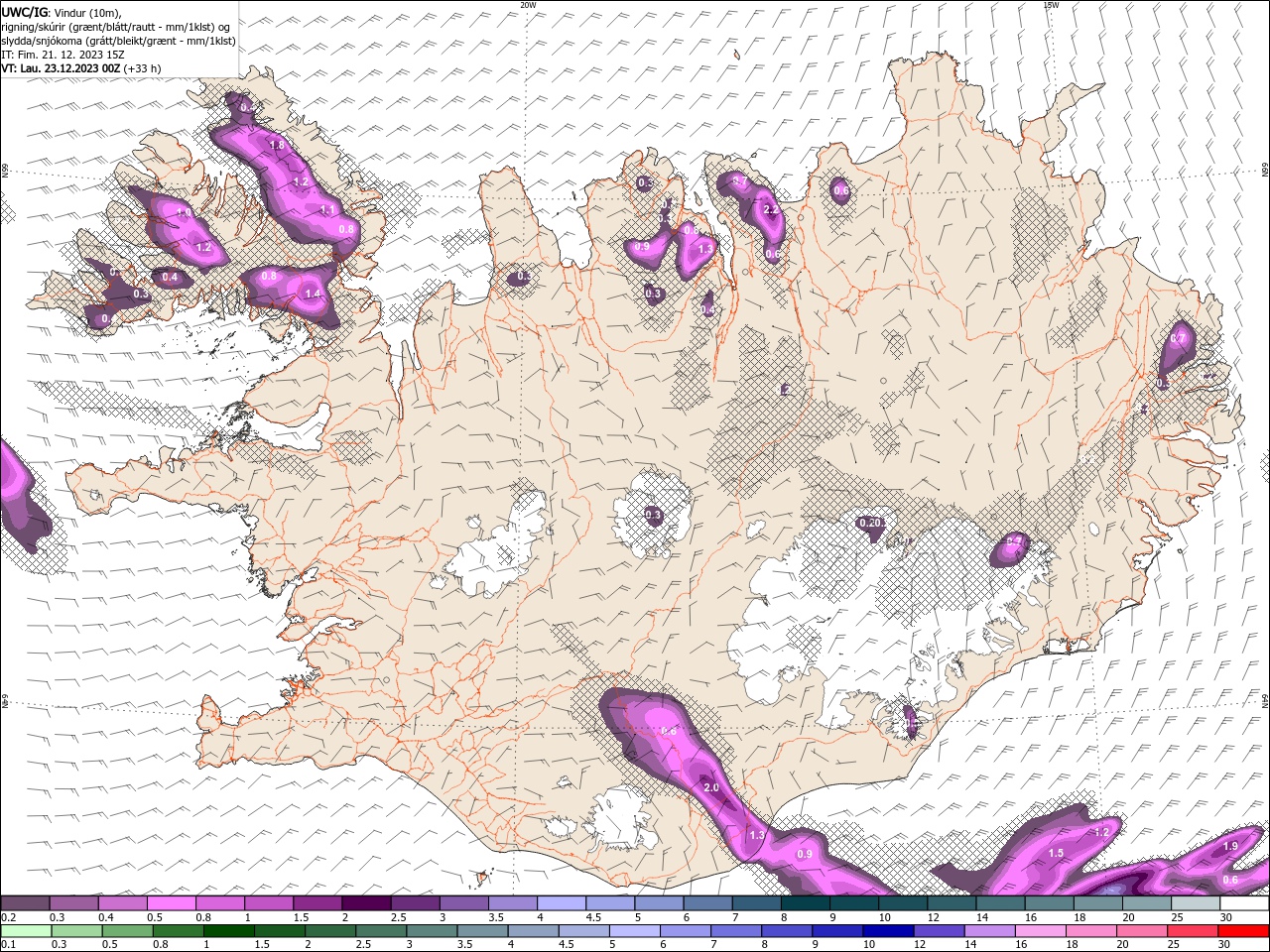Image resolution: width=1270 pixels, height=952 pixels.
Task: Click the UWC/IG title text
Action: [x=24, y=12]
